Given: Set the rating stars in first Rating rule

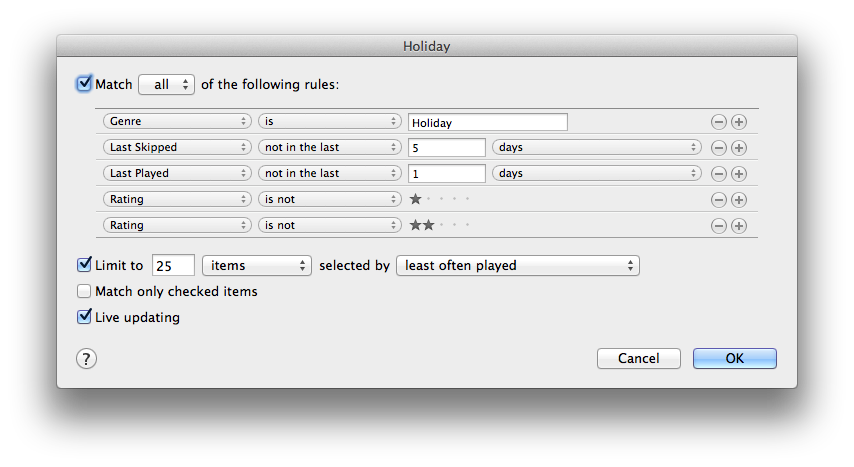Looking at the screenshot, I should 440,199.
